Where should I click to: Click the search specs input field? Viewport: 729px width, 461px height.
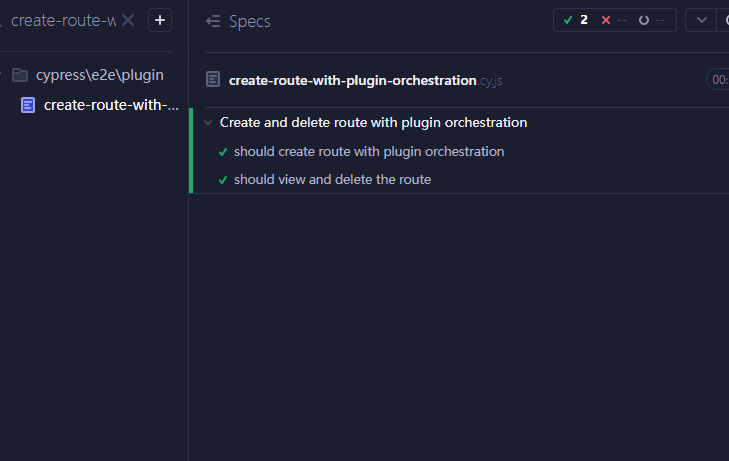tap(62, 20)
